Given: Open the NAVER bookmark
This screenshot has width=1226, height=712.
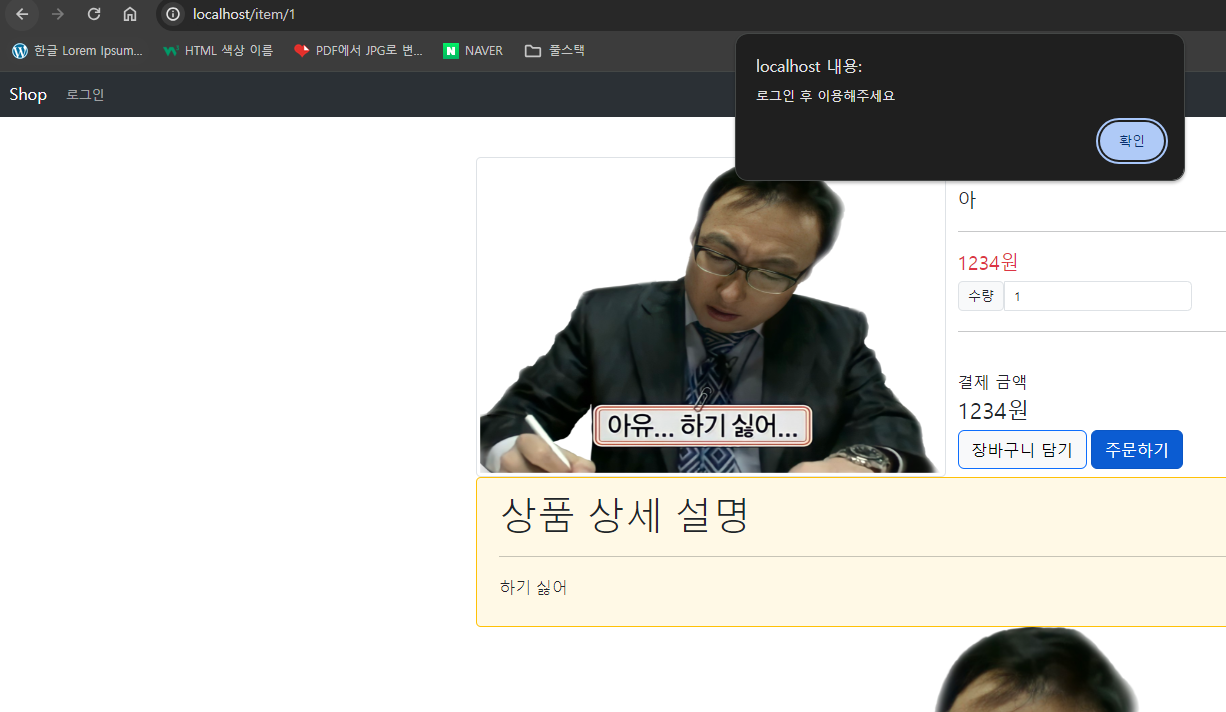Looking at the screenshot, I should pyautogui.click(x=473, y=50).
